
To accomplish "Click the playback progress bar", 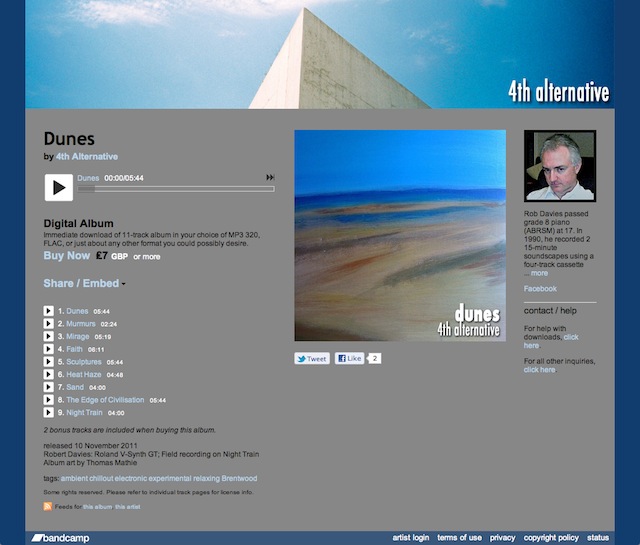I will [176, 189].
